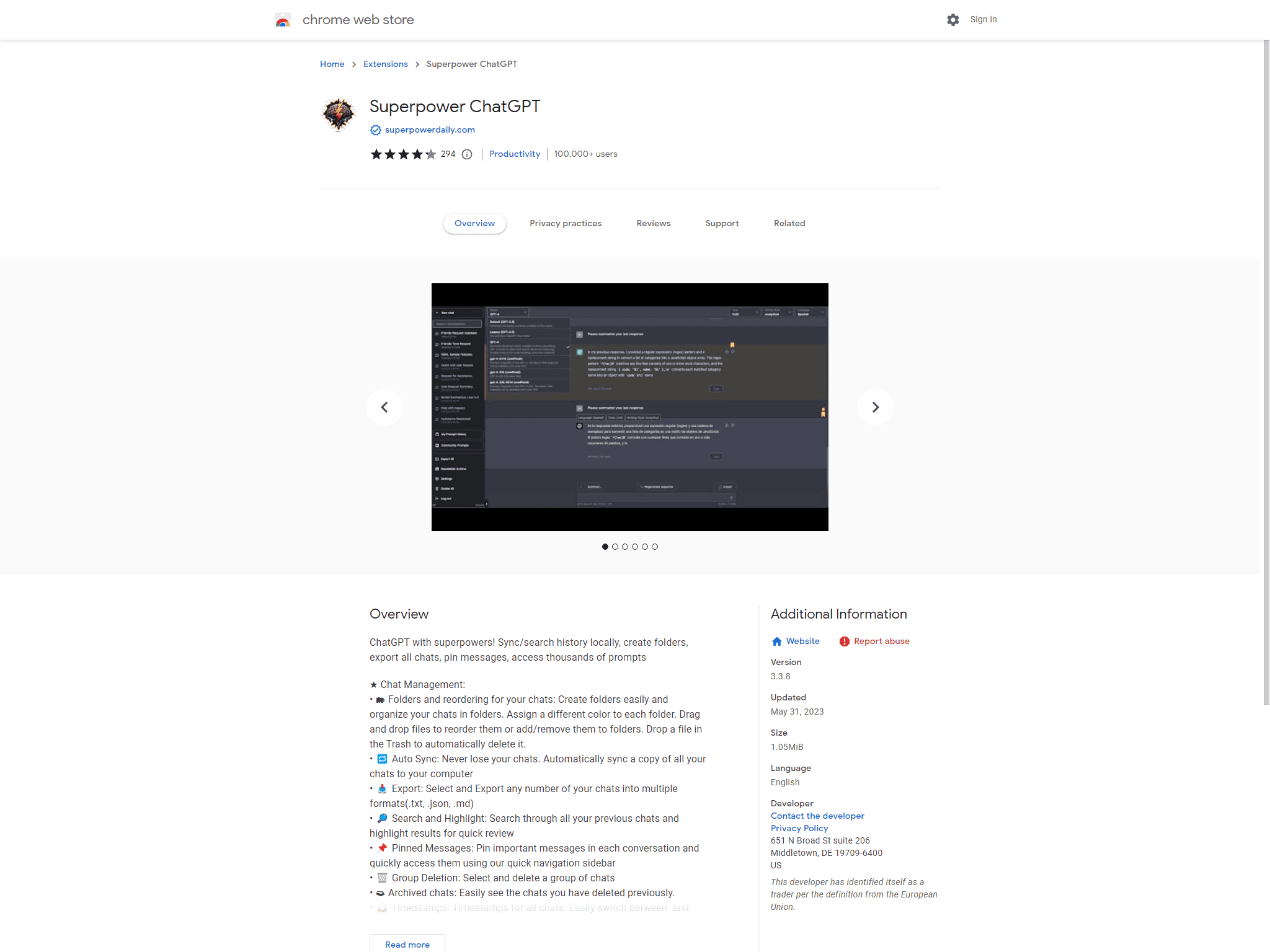The height and width of the screenshot is (952, 1270).
Task: Open the Productivity category link
Action: coord(515,154)
